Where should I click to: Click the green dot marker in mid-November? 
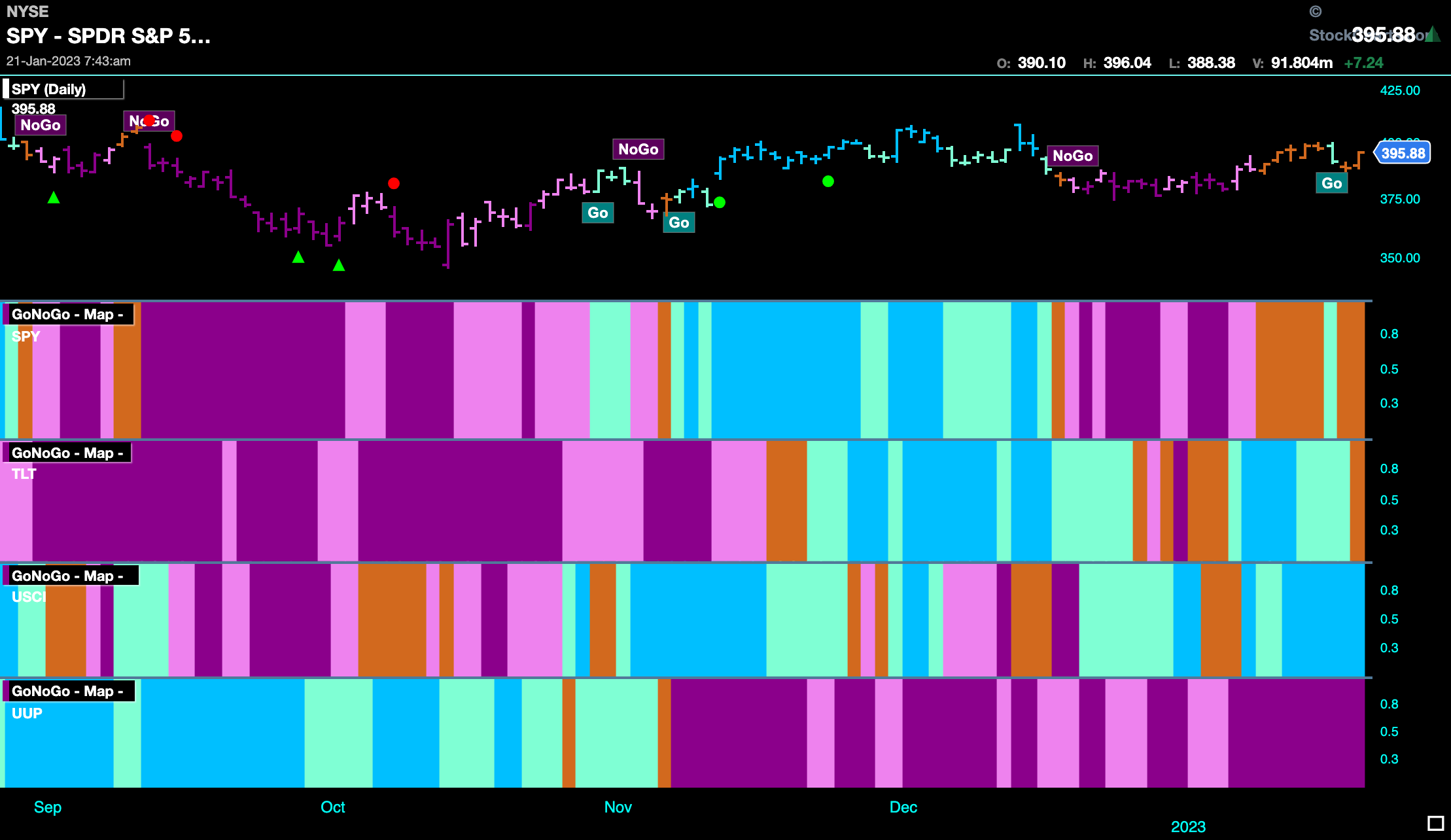click(x=720, y=202)
